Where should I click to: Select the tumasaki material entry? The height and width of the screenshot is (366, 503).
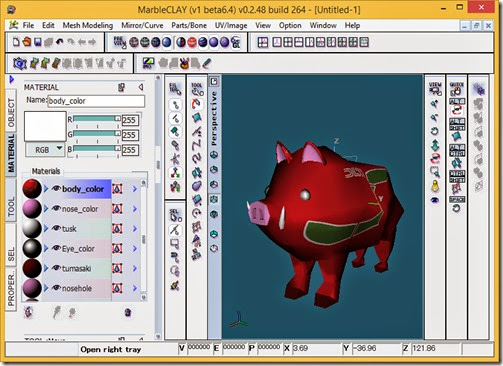coord(77,268)
